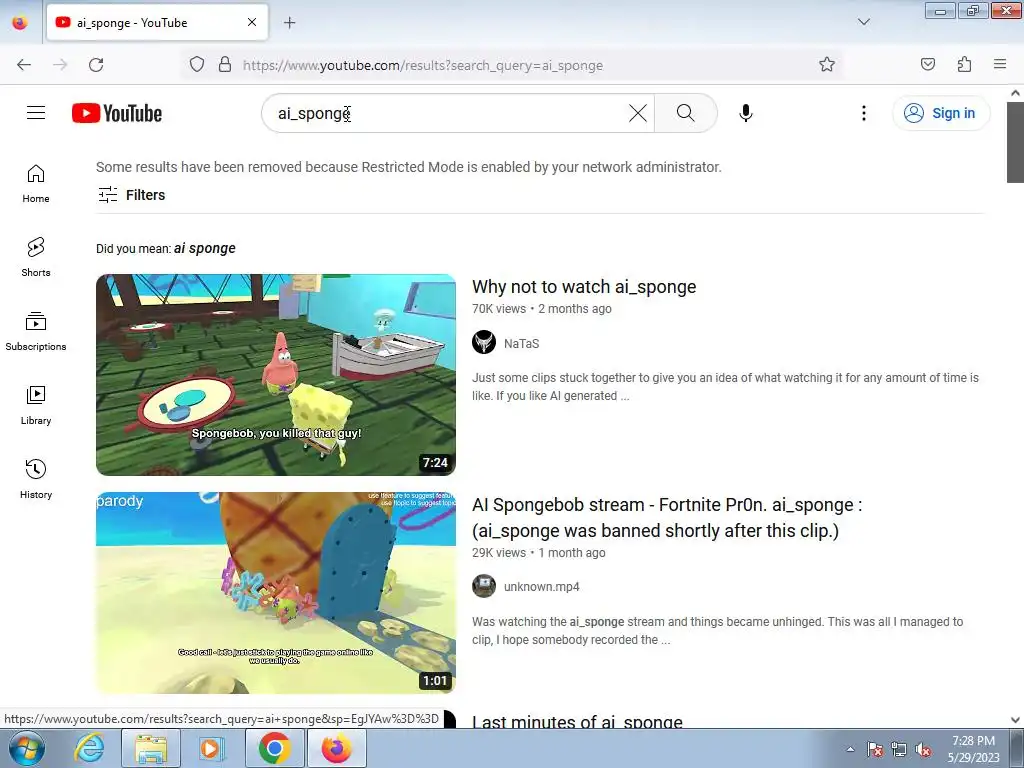This screenshot has height=768, width=1024.
Task: Open the unknown.mp4 channel avatar
Action: tap(484, 586)
